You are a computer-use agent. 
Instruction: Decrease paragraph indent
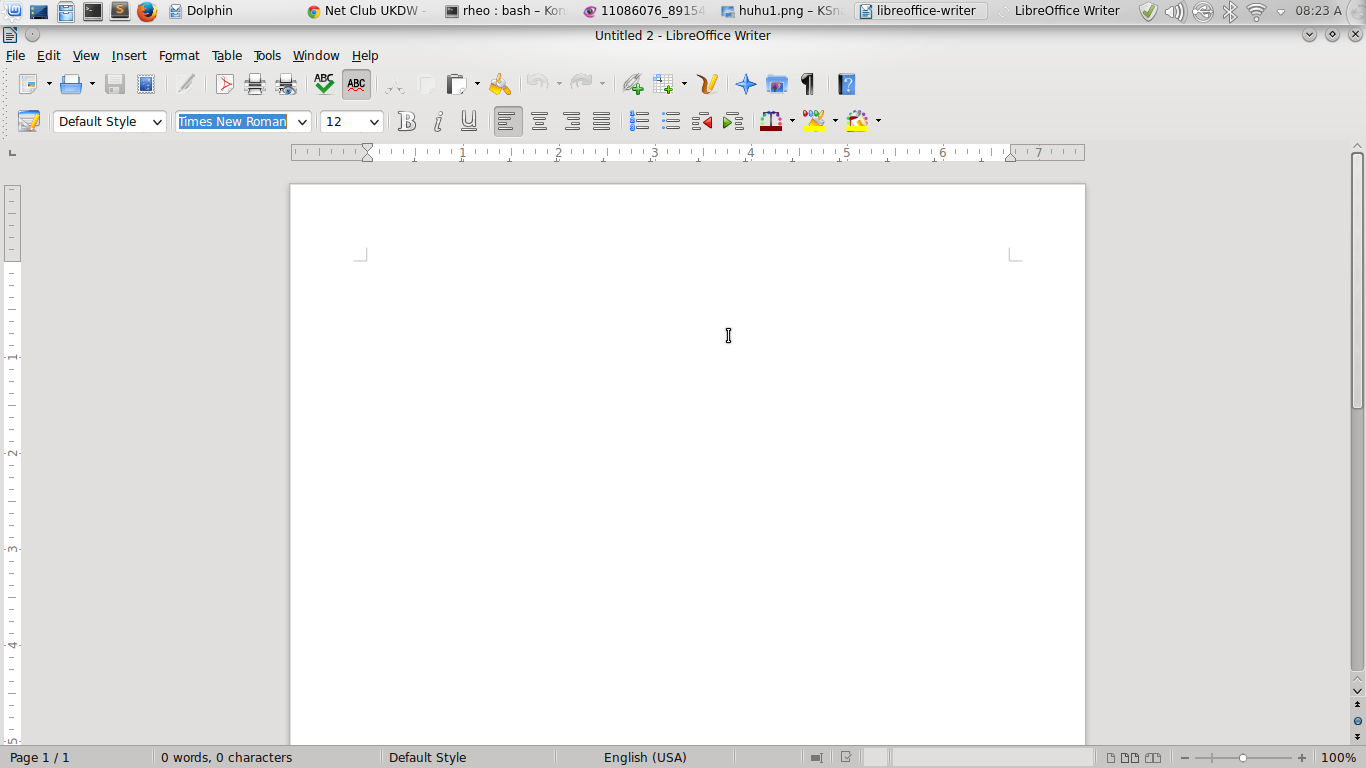702,121
